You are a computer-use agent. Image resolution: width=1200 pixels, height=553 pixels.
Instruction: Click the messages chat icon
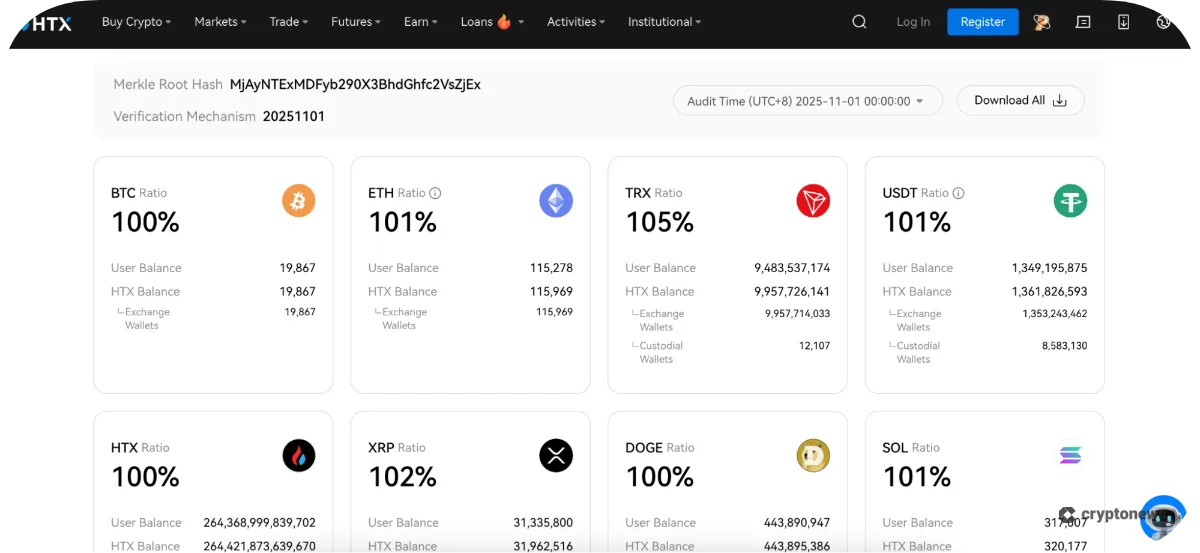1083,22
